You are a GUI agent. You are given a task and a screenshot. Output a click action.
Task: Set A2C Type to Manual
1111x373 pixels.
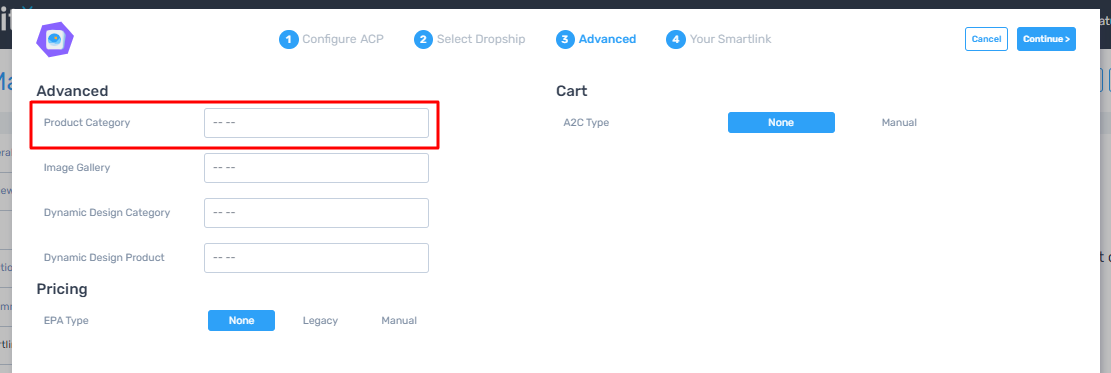pos(899,123)
